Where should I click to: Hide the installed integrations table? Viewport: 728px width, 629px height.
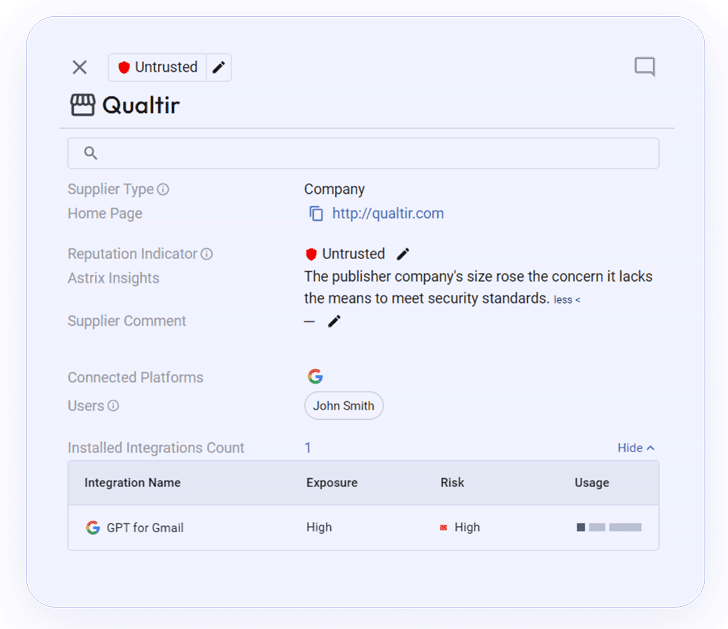click(635, 448)
